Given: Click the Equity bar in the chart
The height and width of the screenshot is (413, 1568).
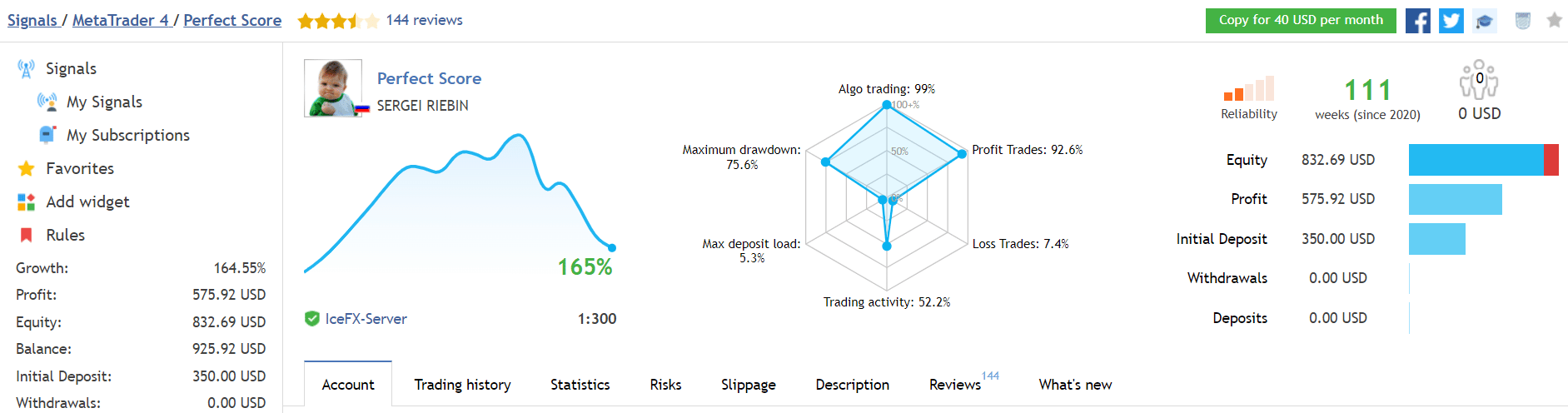Looking at the screenshot, I should point(1482,160).
